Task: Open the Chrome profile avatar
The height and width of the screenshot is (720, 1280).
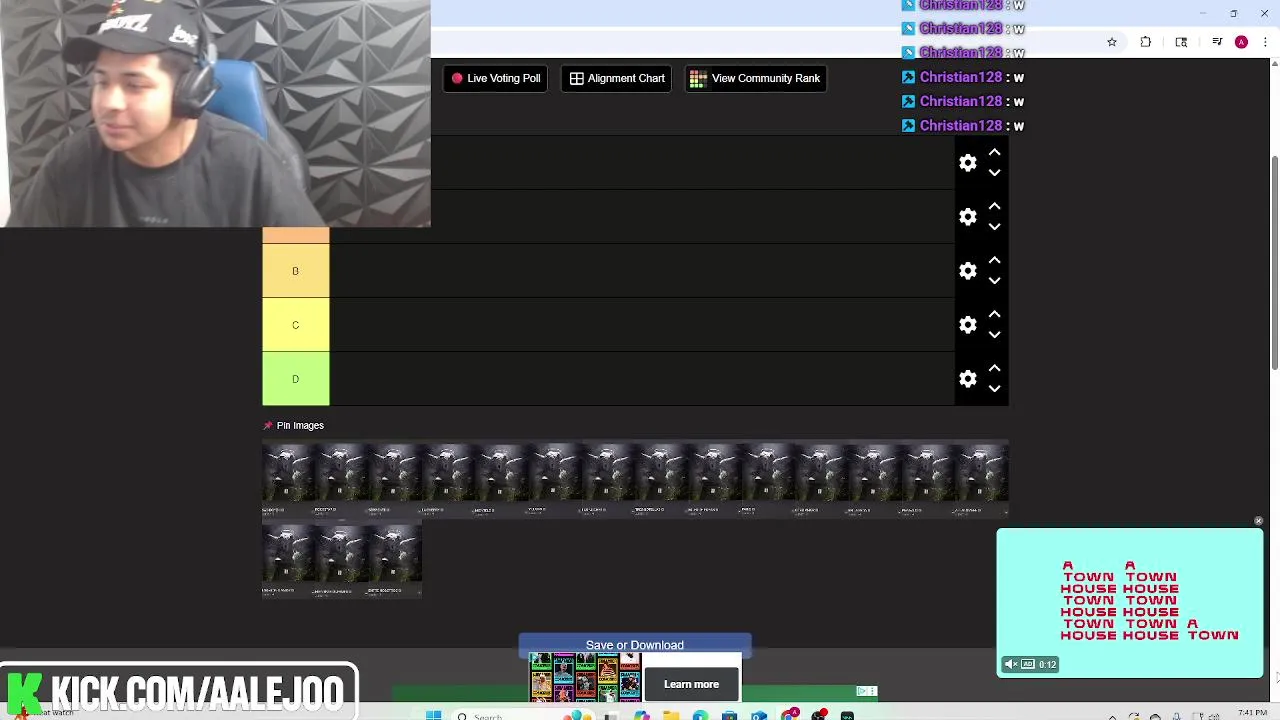Action: [x=1241, y=42]
